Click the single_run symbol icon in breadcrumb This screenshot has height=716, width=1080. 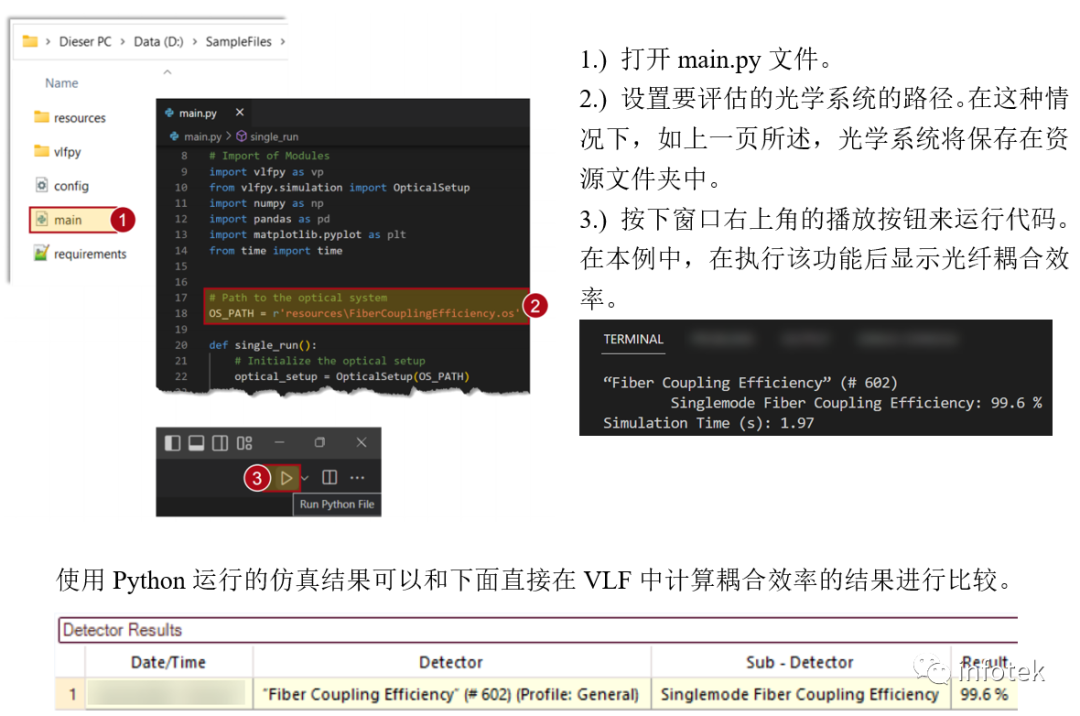click(x=241, y=137)
